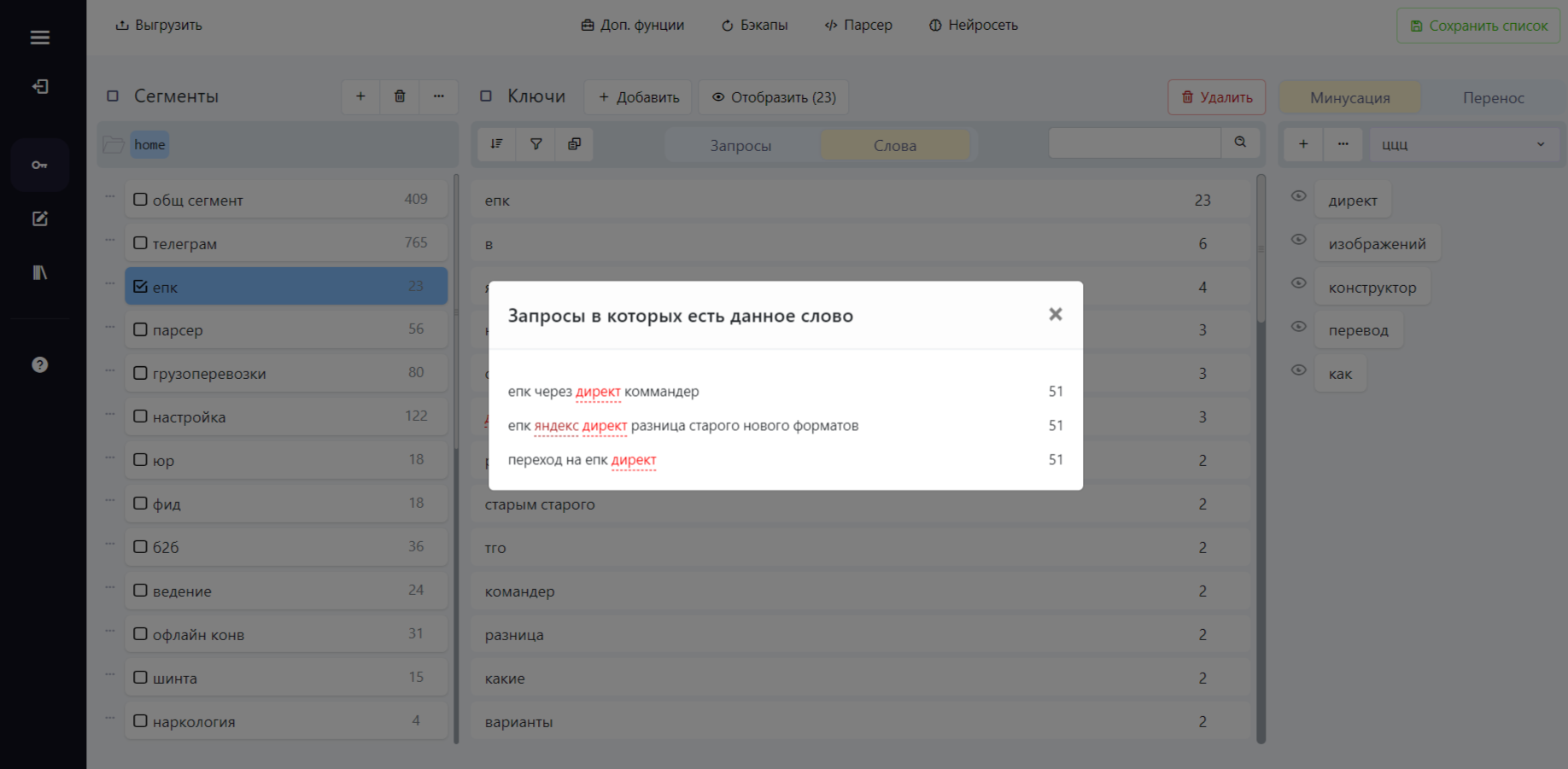
Task: Open the Нейросеть menu item
Action: tap(974, 25)
